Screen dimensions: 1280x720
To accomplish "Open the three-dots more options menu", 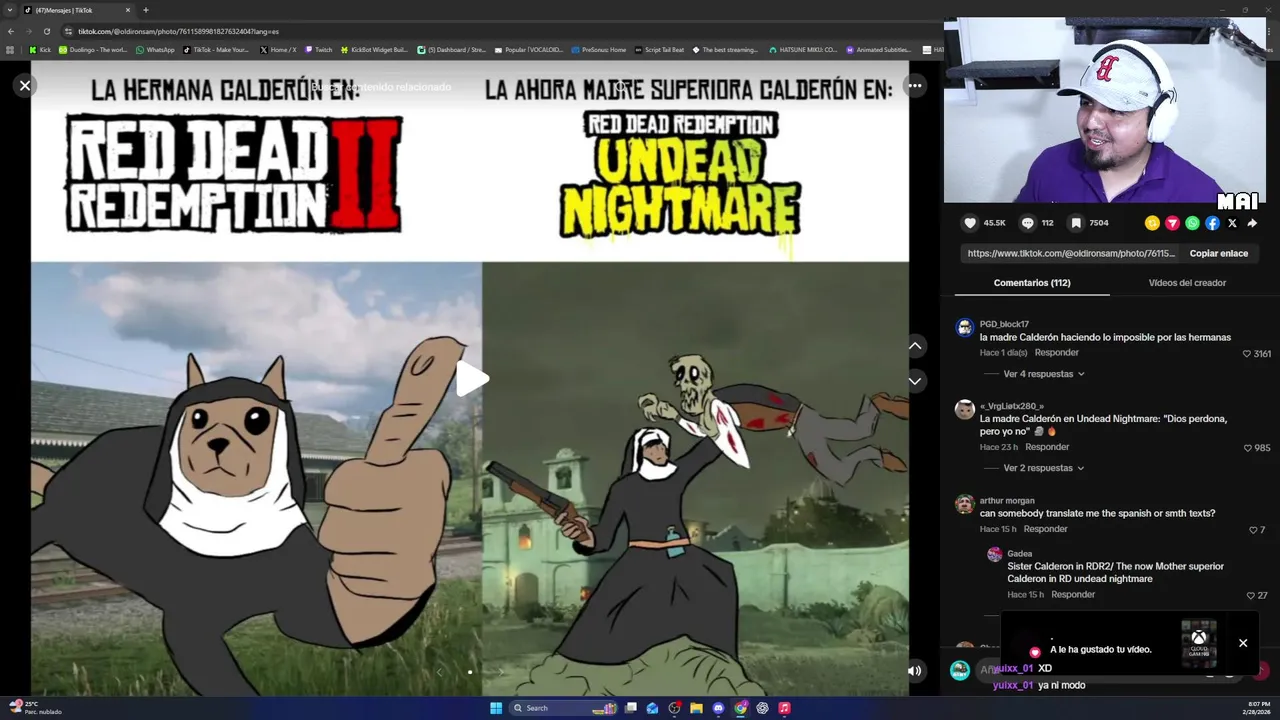I will [914, 86].
